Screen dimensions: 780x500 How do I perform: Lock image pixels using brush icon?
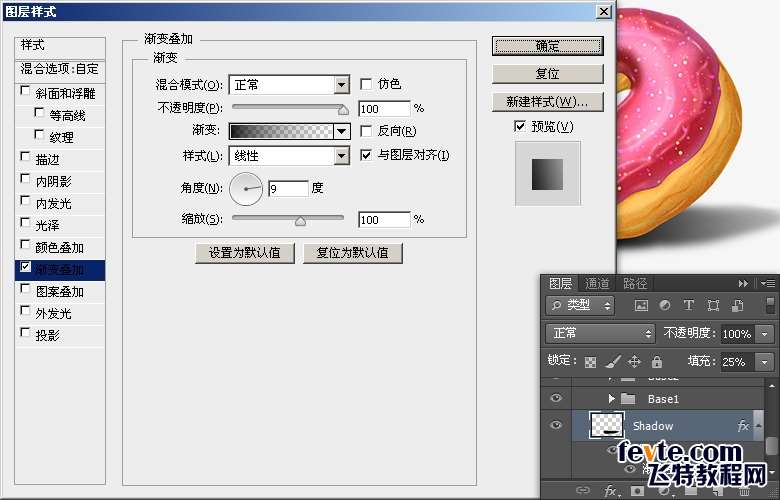(x=612, y=362)
